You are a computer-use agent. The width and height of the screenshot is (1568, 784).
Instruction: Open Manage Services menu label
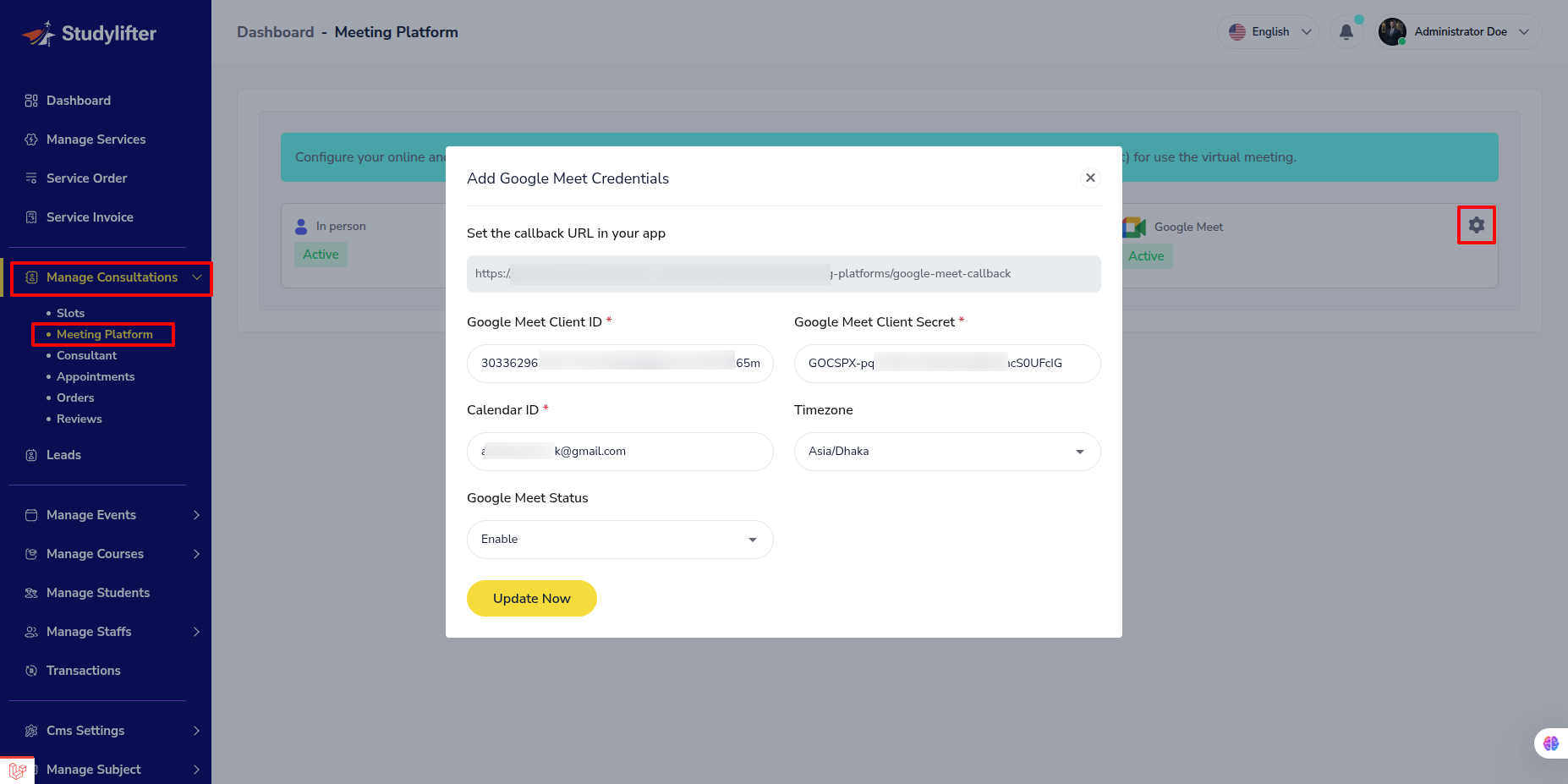[x=96, y=140]
